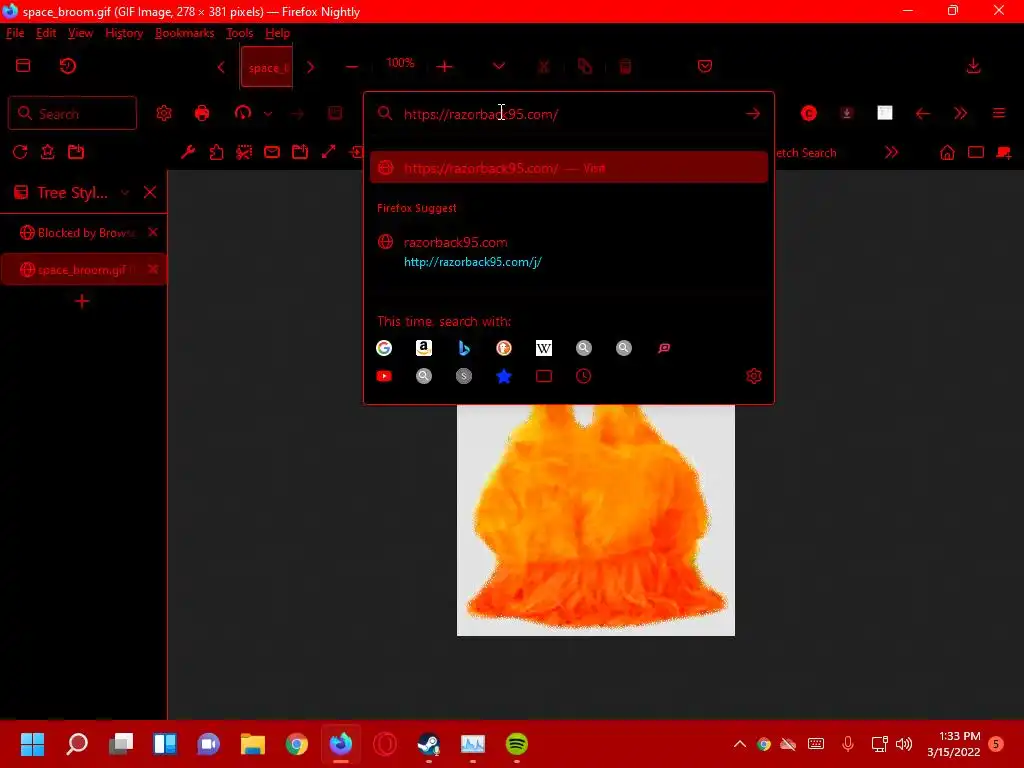Click the red circular C extension icon
1024x768 pixels.
click(808, 114)
